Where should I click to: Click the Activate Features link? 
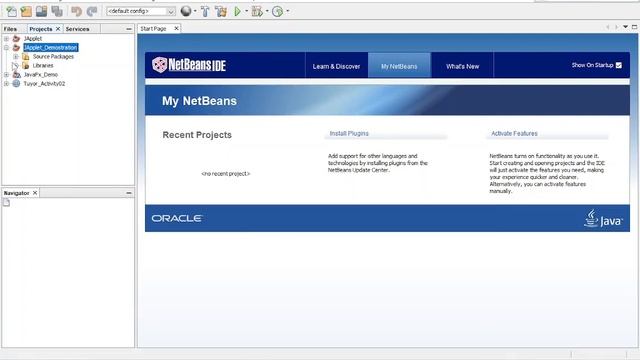pos(514,133)
